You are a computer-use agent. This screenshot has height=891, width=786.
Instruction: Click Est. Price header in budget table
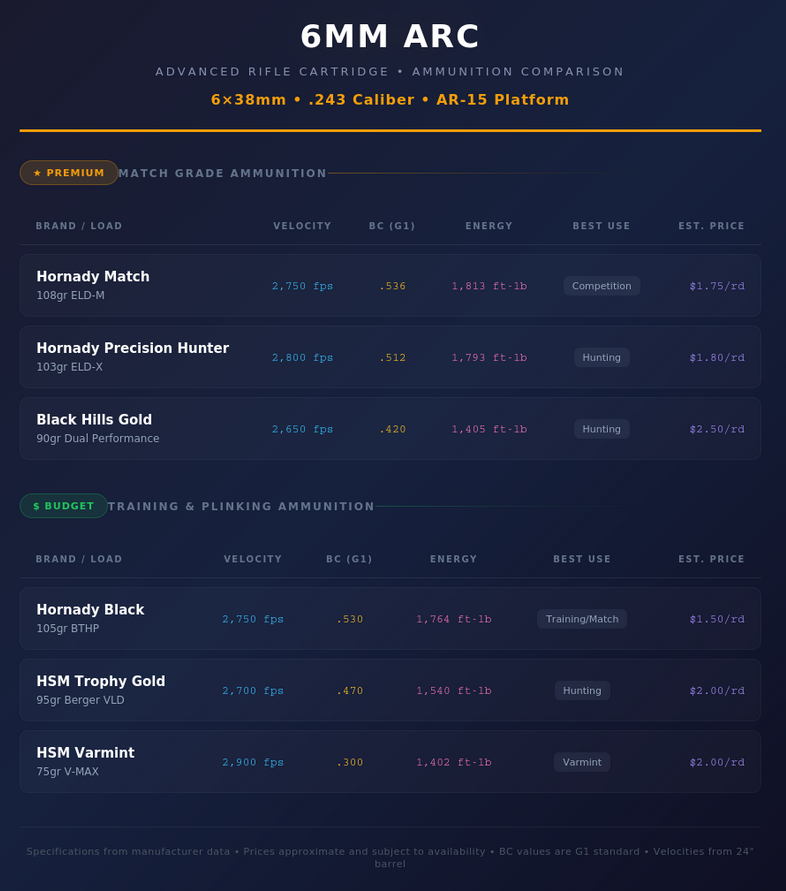711,559
